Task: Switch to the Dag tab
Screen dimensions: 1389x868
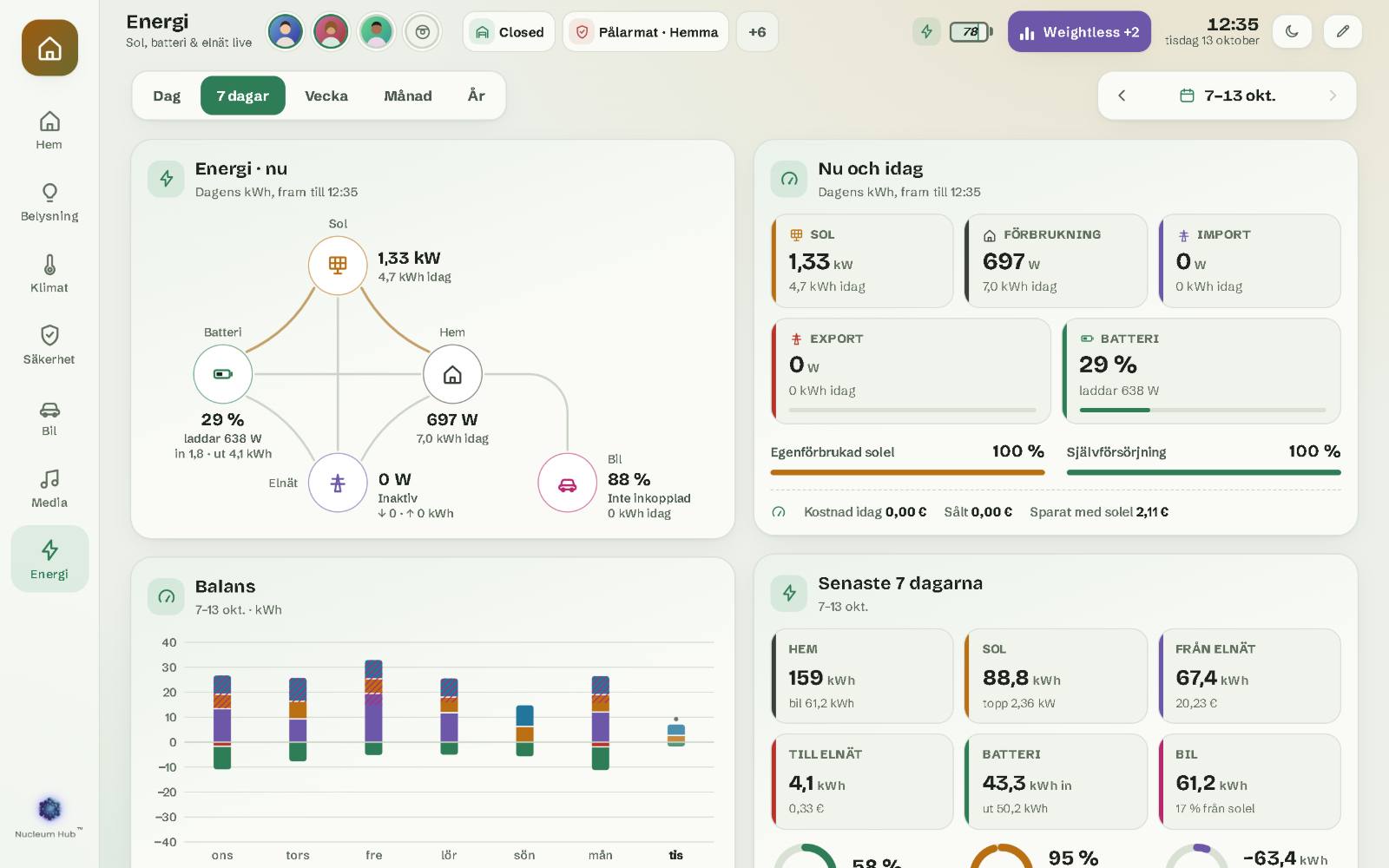Action: tap(167, 95)
